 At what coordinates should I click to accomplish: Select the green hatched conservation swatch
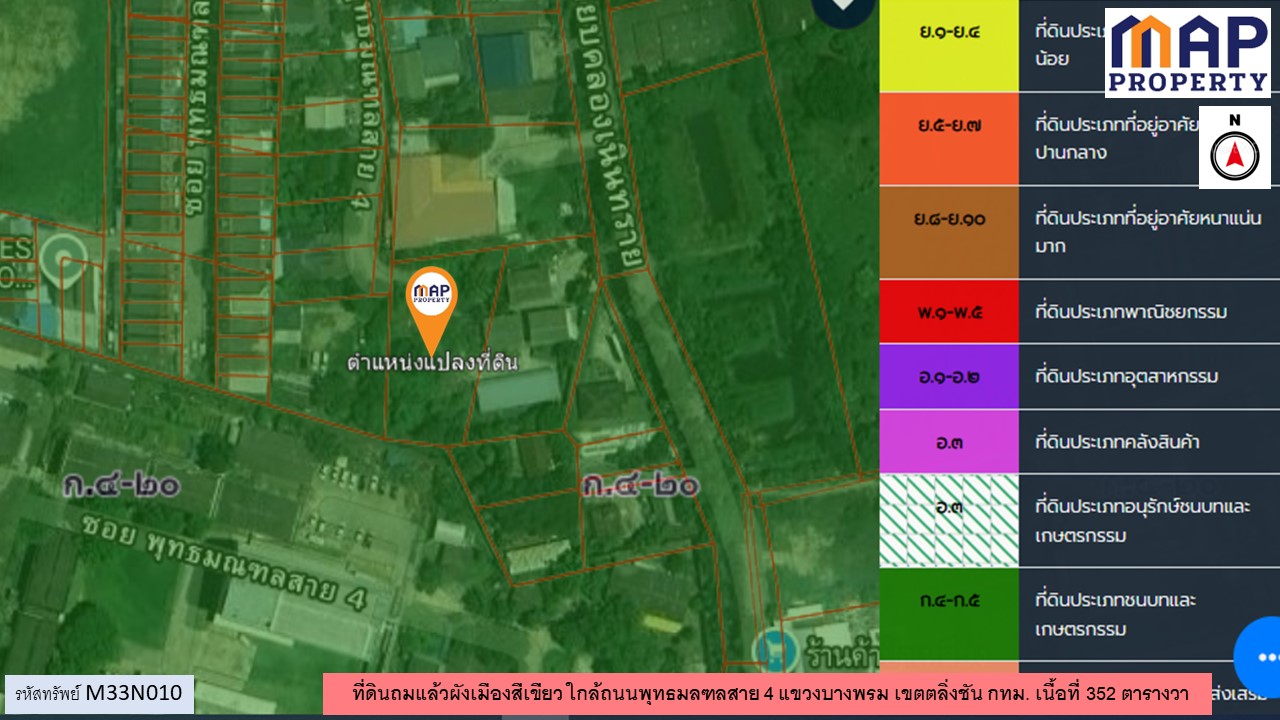tap(948, 521)
